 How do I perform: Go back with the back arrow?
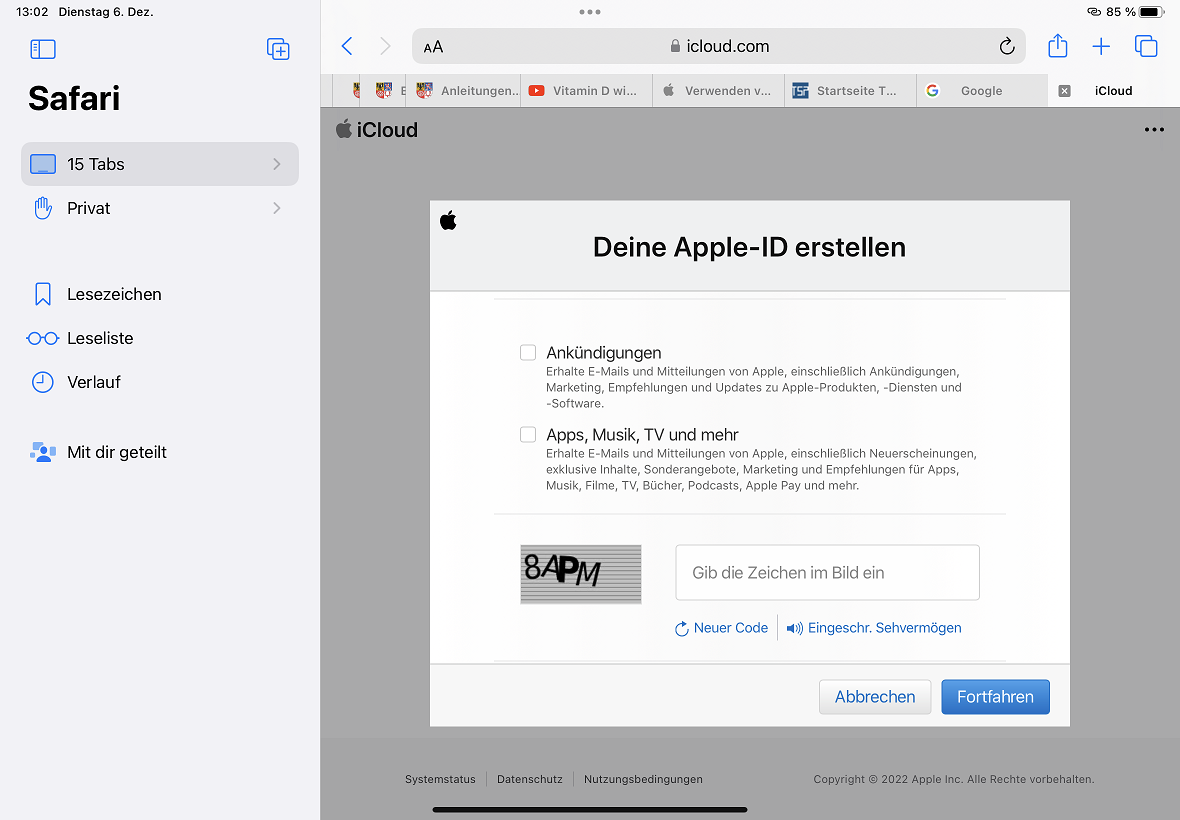(x=347, y=46)
